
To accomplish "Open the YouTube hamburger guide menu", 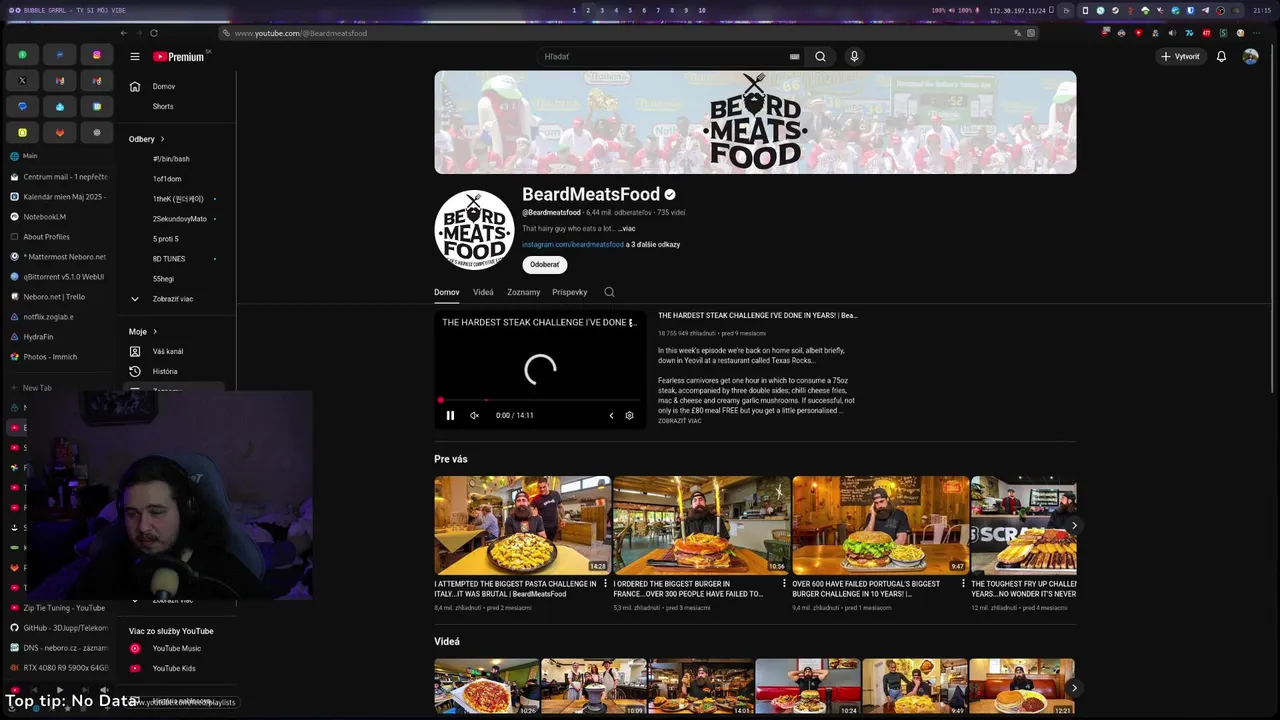I will [134, 57].
